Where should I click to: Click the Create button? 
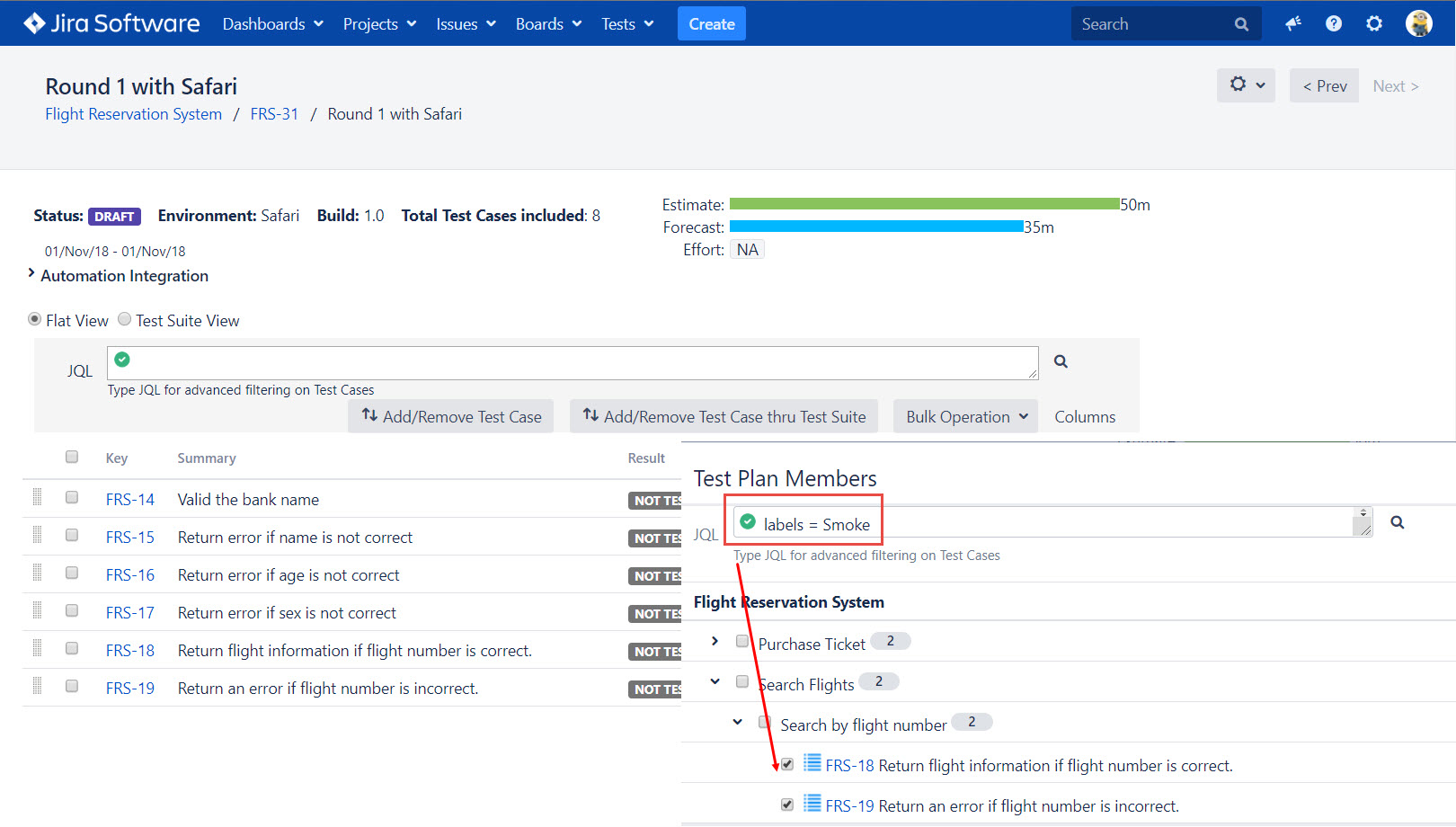pyautogui.click(x=711, y=24)
